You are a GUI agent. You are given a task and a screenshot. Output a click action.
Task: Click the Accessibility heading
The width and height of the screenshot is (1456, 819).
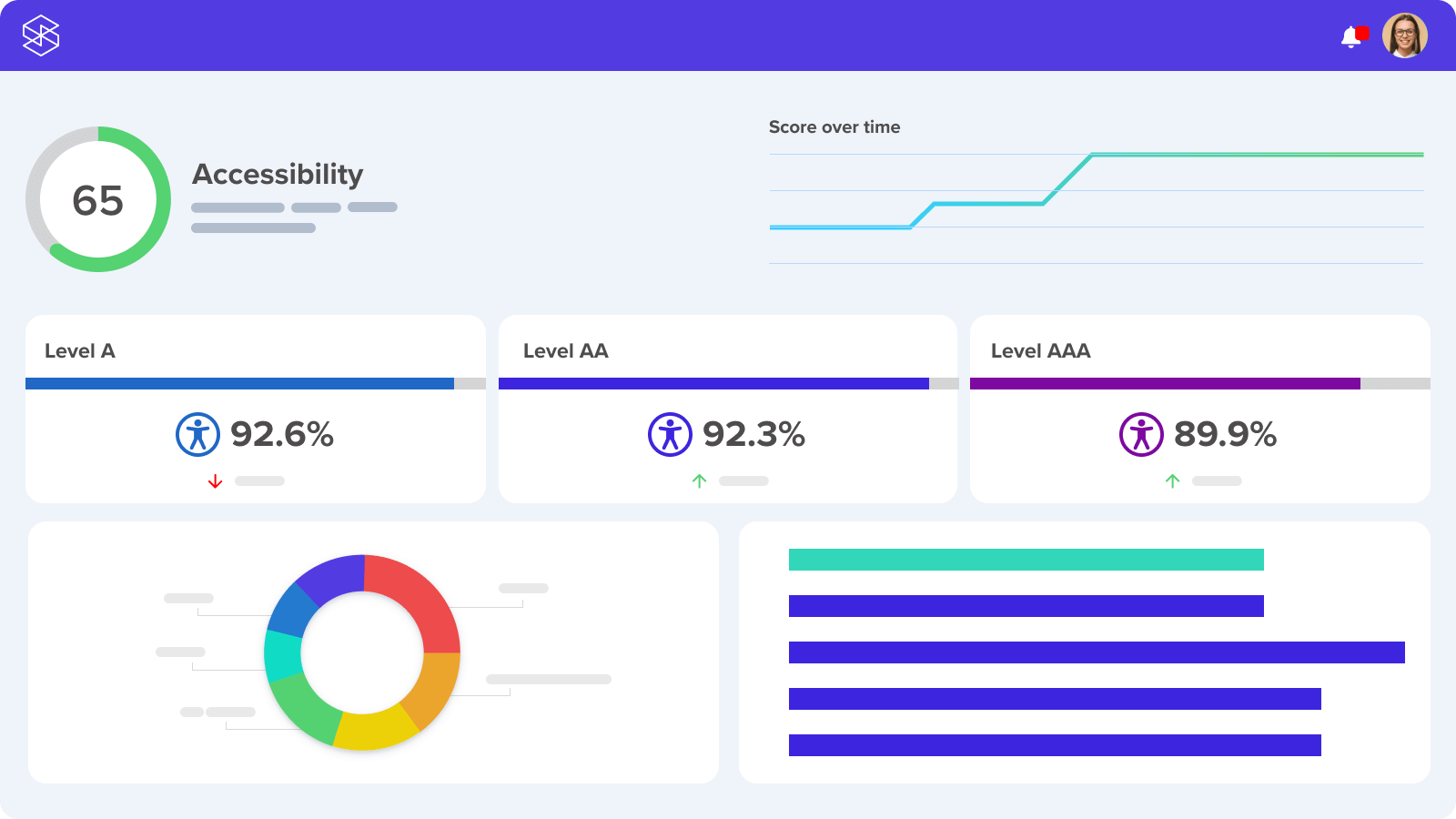pyautogui.click(x=278, y=174)
